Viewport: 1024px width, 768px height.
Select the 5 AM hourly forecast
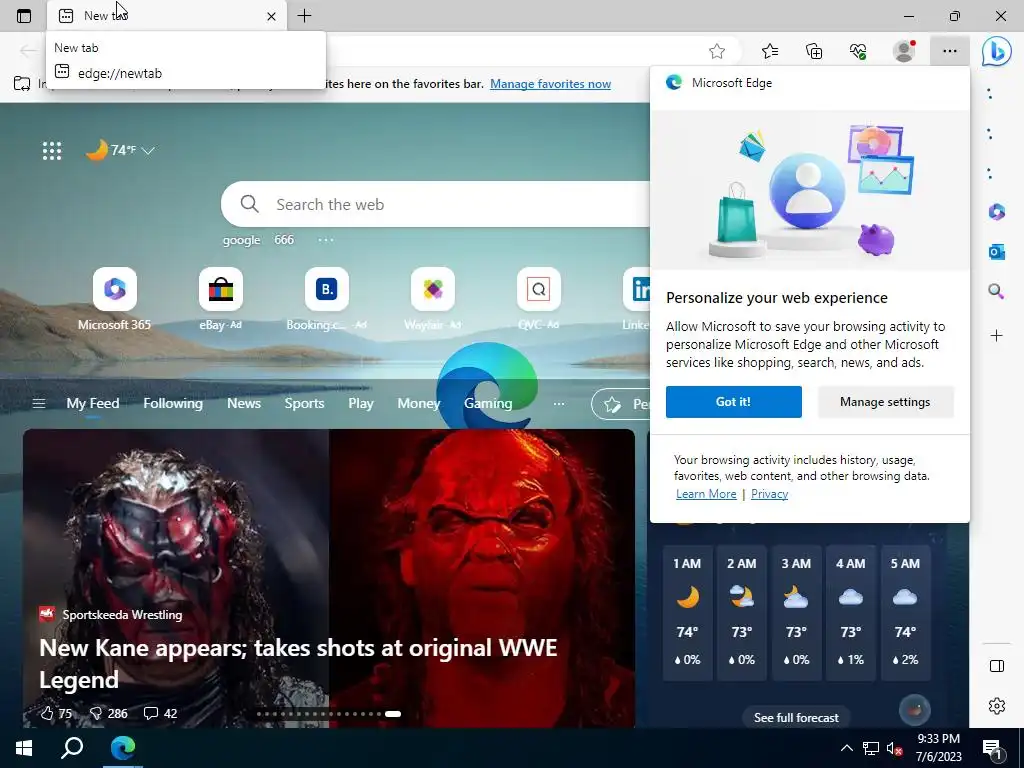(x=905, y=613)
